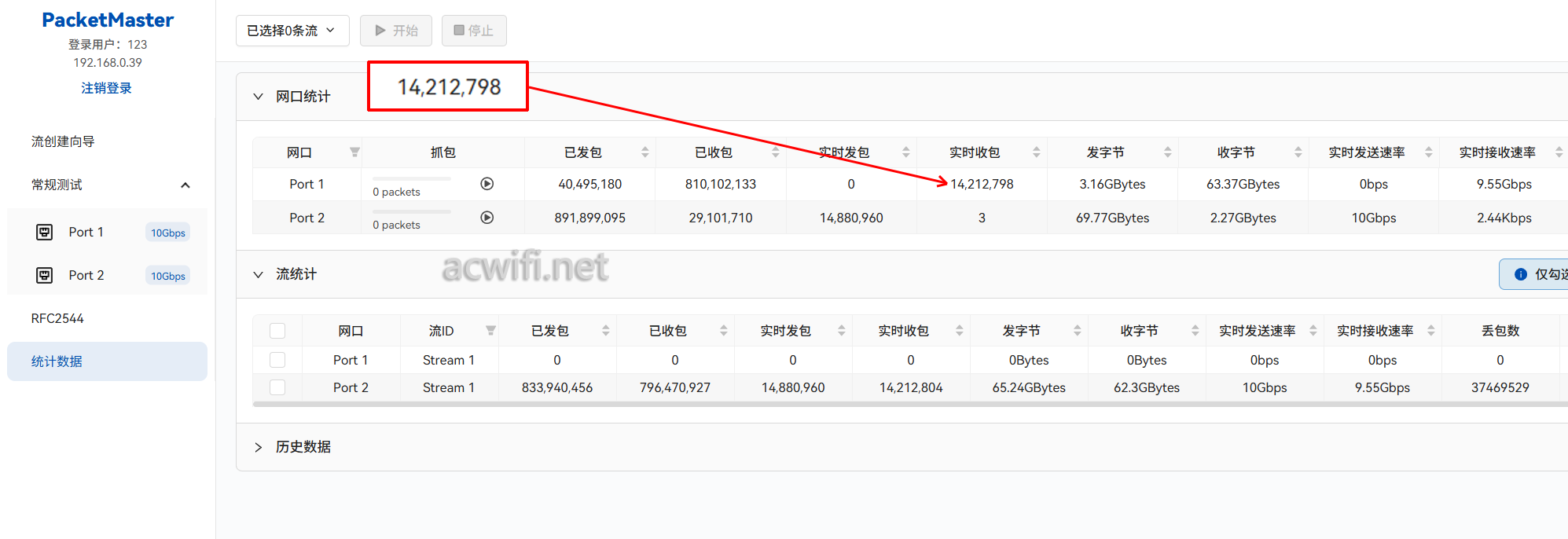Viewport: 1568px width, 539px height.
Task: Click the 流ID column filter icon
Action: pyautogui.click(x=490, y=331)
